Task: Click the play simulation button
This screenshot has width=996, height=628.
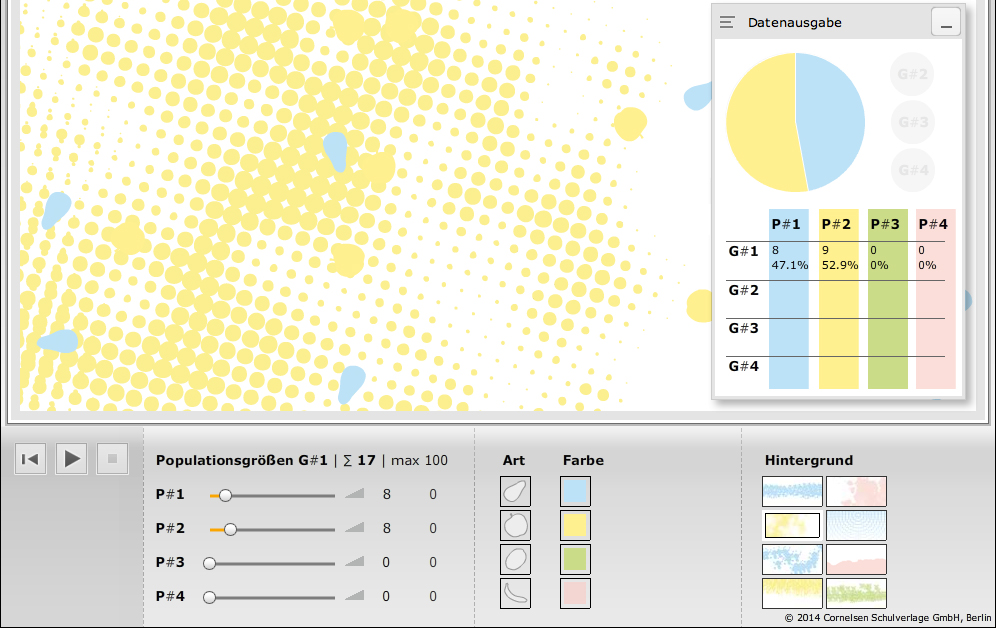Action: coord(72,459)
